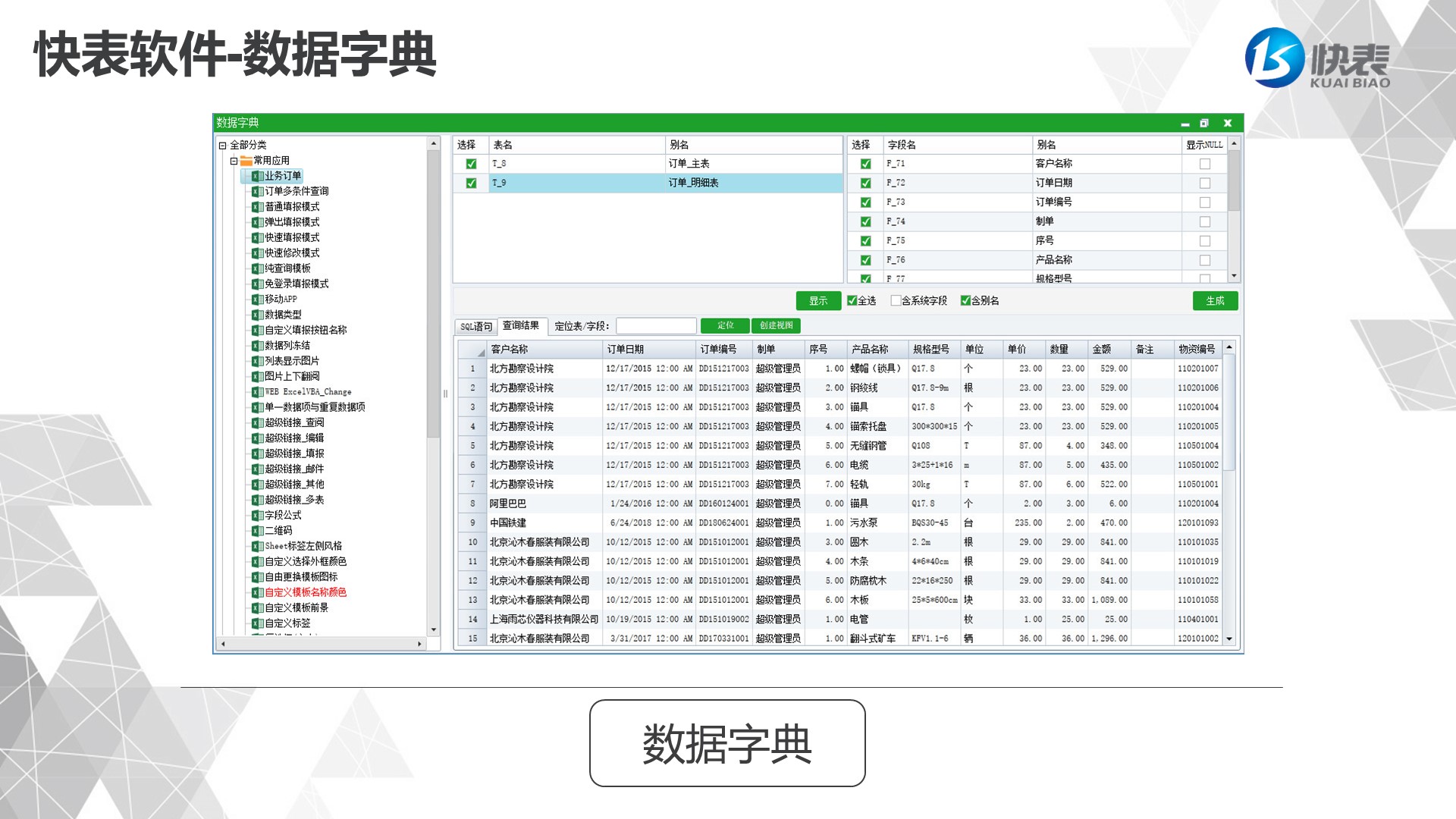The height and width of the screenshot is (819, 1456).
Task: Click the green 显示 button
Action: (x=819, y=301)
